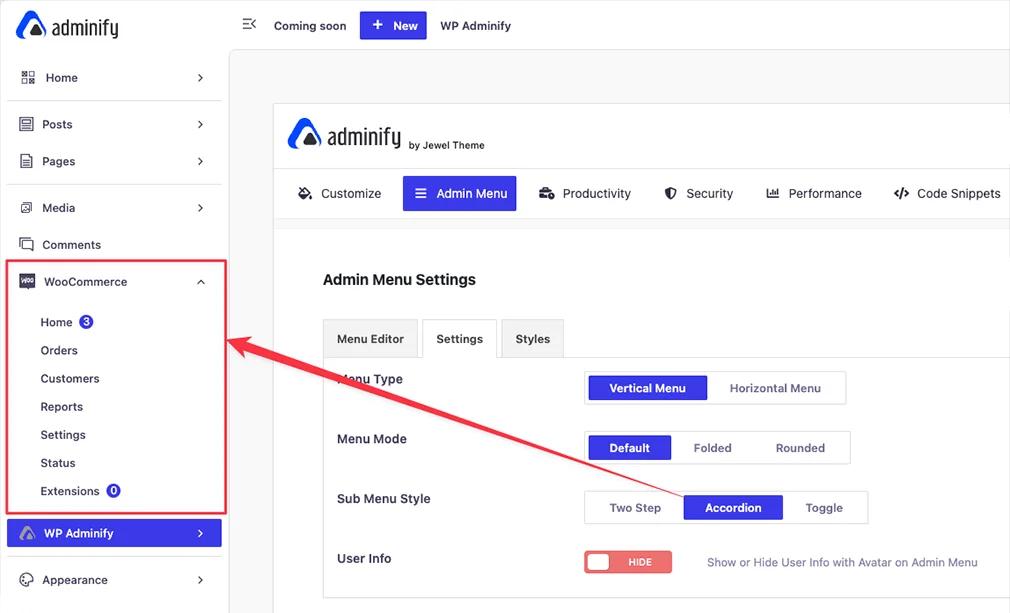
Task: Click WP Adminify link in top bar
Action: pos(475,26)
